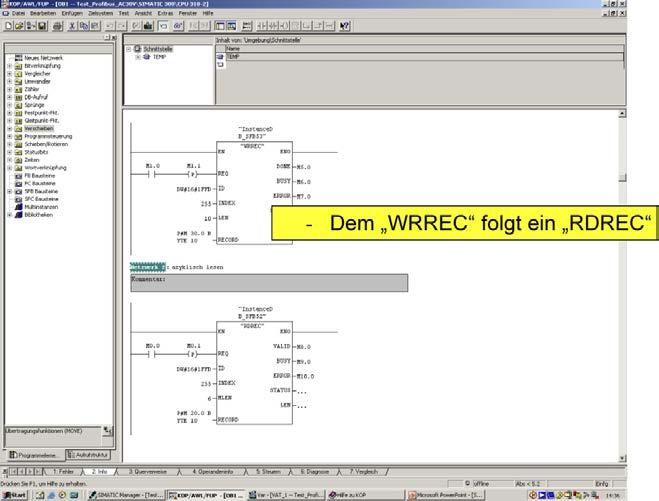Click the Multiinstanzen icon
659x501 pixels.
[x=18, y=207]
